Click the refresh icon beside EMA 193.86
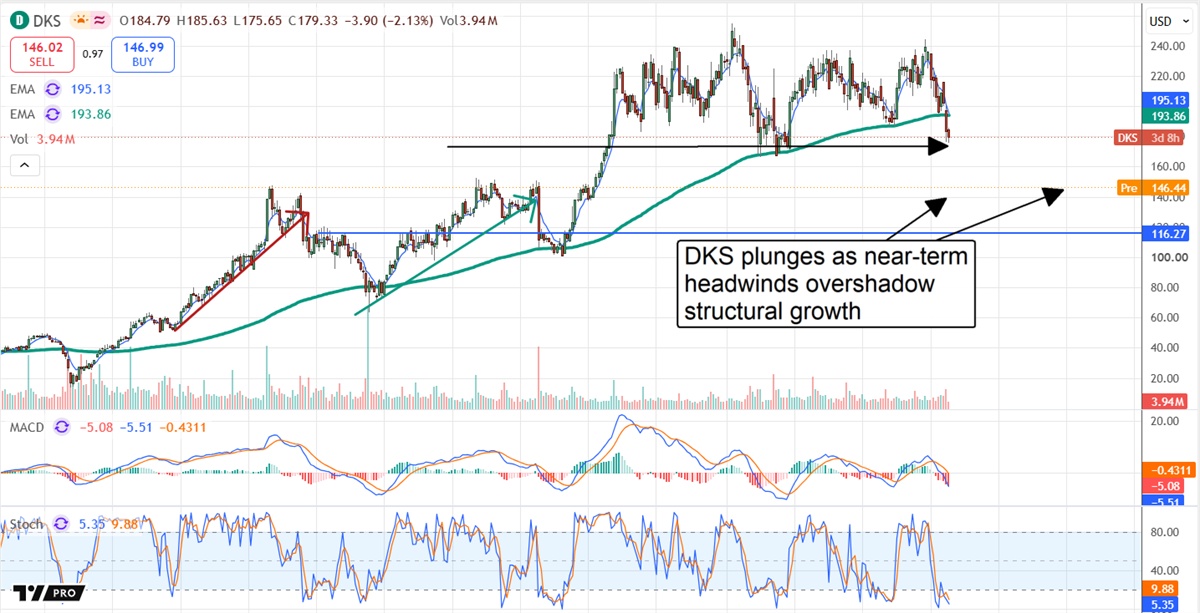1200x613 pixels. (x=55, y=115)
